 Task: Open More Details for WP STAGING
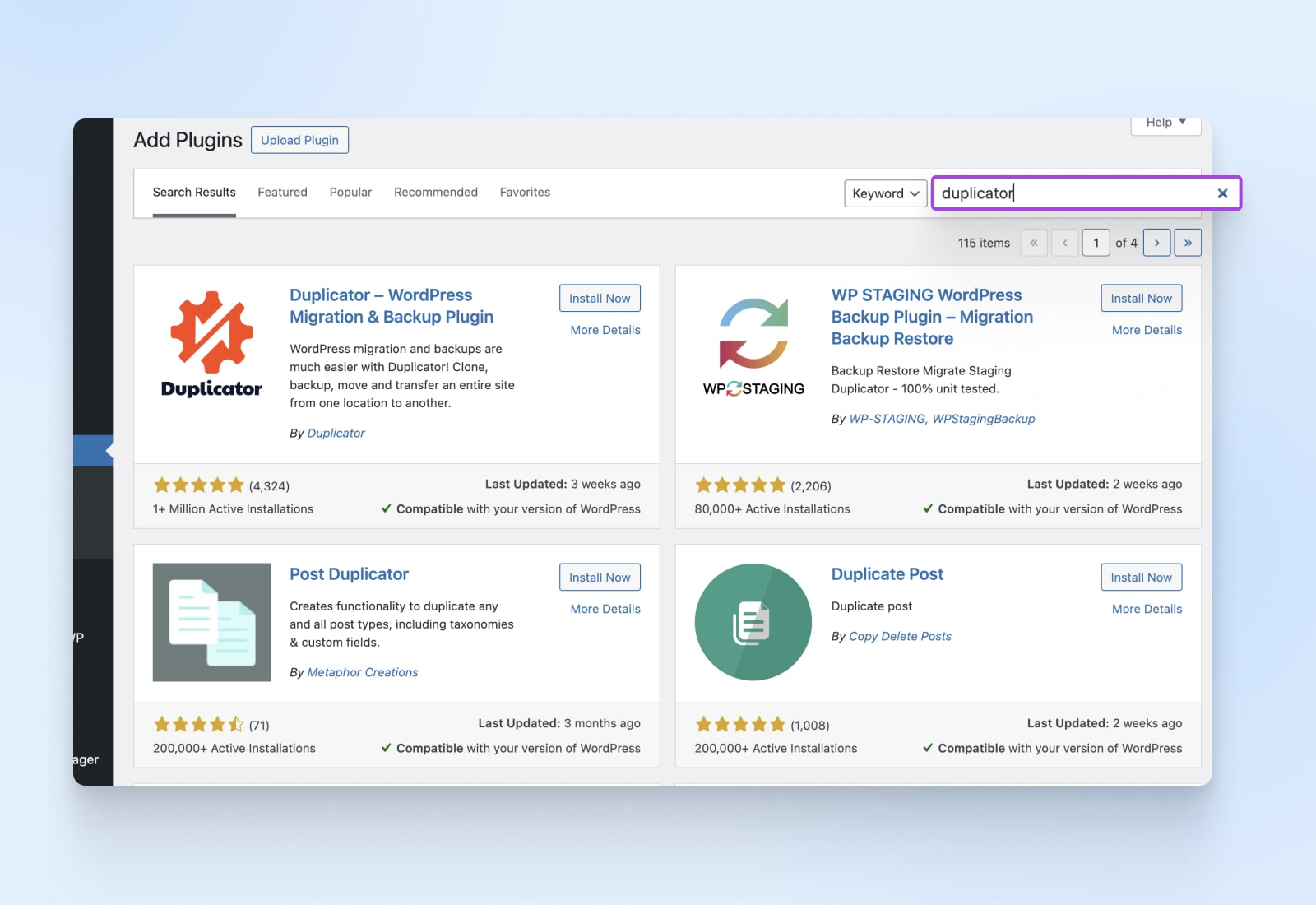pos(1146,329)
